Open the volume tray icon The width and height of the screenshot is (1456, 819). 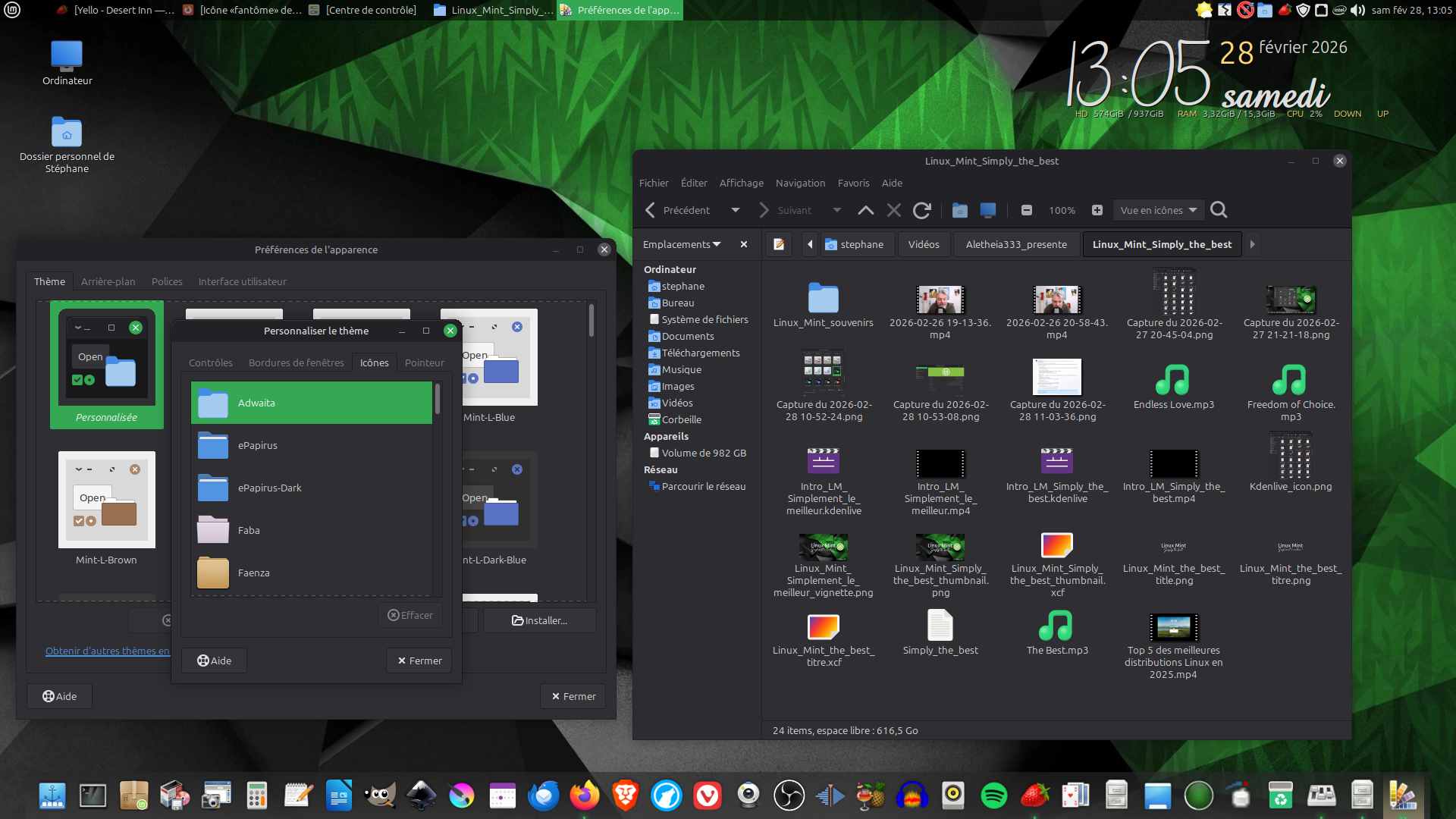1357,10
